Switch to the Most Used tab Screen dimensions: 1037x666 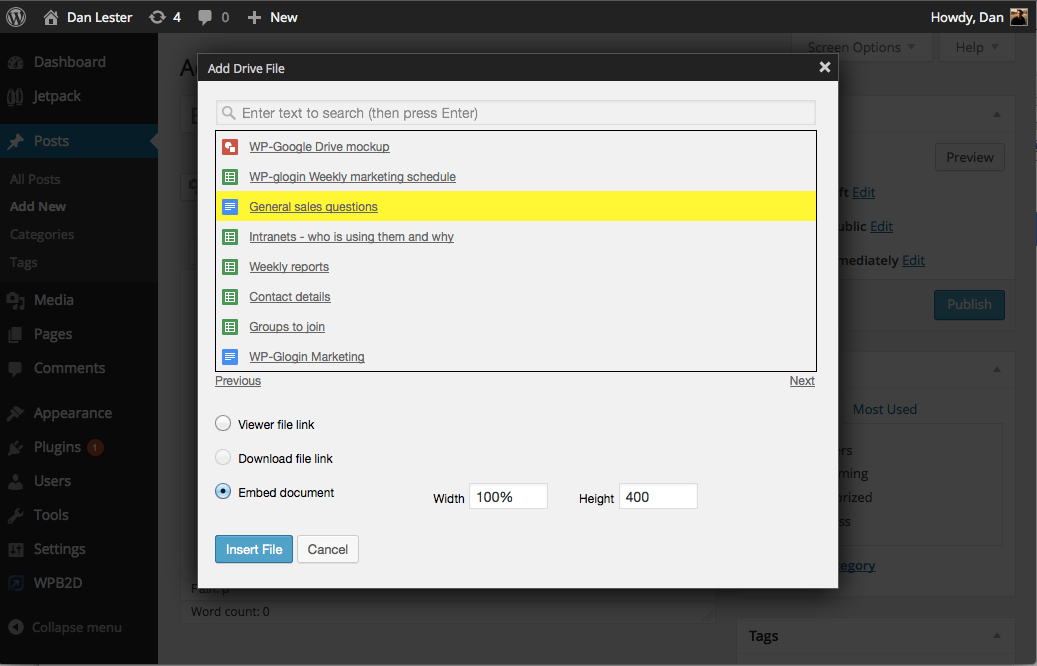pos(884,408)
